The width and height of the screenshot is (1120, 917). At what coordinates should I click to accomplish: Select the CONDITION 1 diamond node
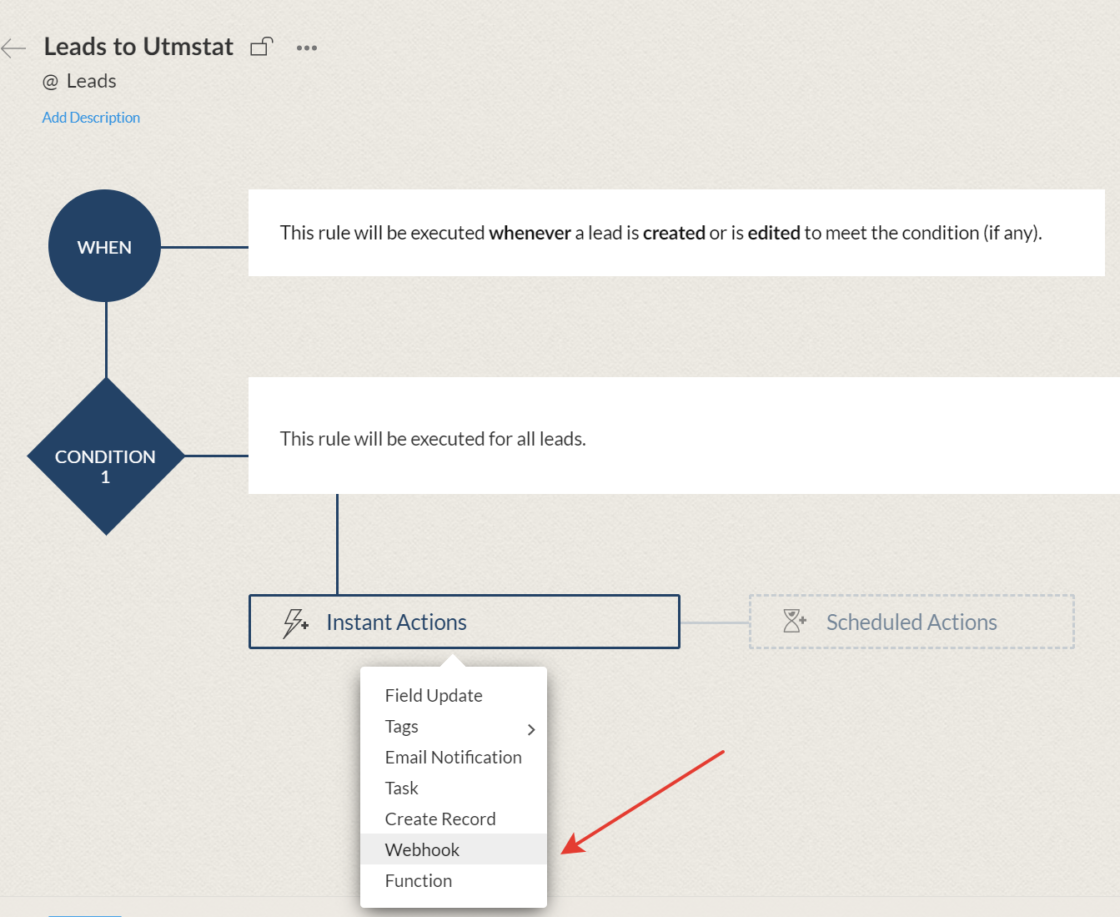tap(104, 457)
